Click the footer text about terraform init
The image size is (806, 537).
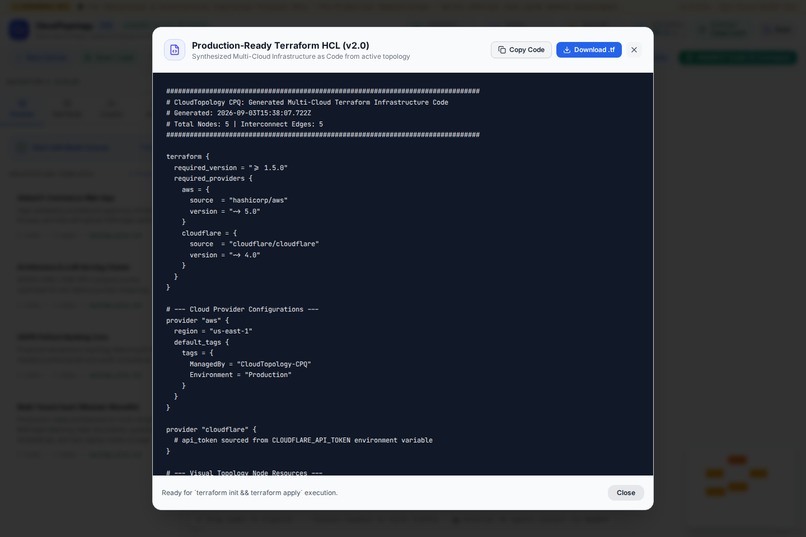coord(250,492)
